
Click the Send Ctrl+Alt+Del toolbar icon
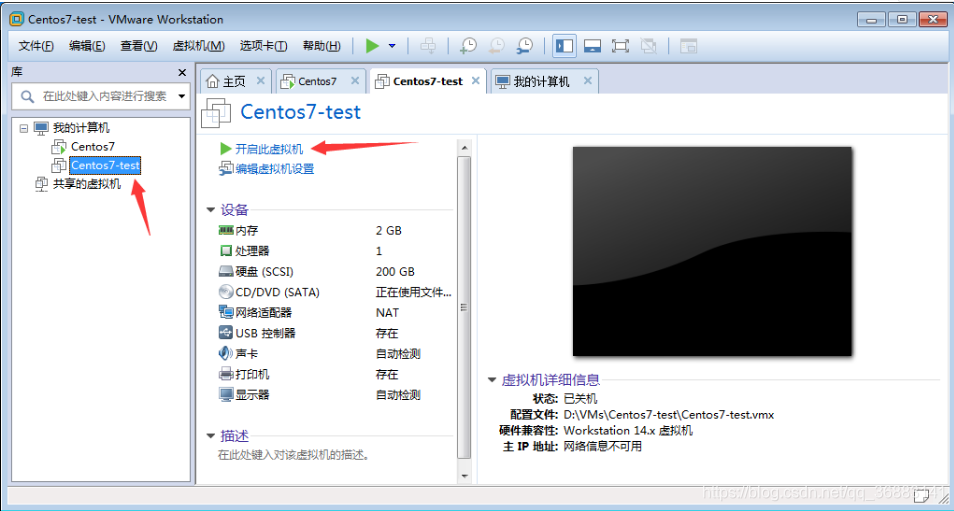(x=428, y=46)
